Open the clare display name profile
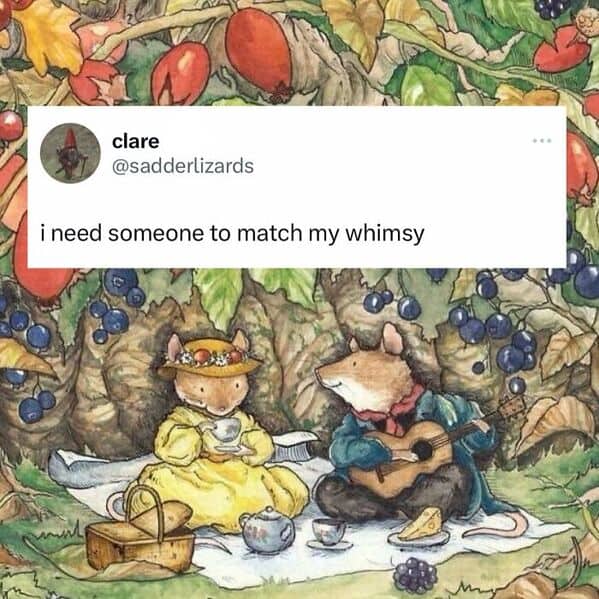 136,142
